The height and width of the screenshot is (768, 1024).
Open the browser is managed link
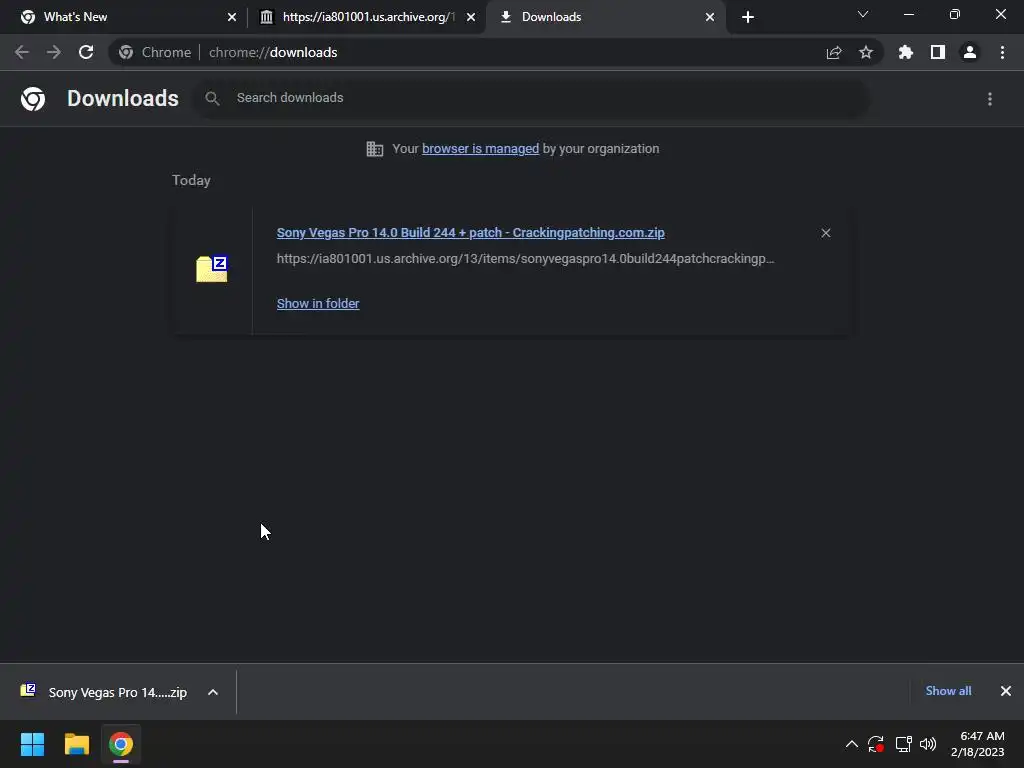(x=481, y=149)
